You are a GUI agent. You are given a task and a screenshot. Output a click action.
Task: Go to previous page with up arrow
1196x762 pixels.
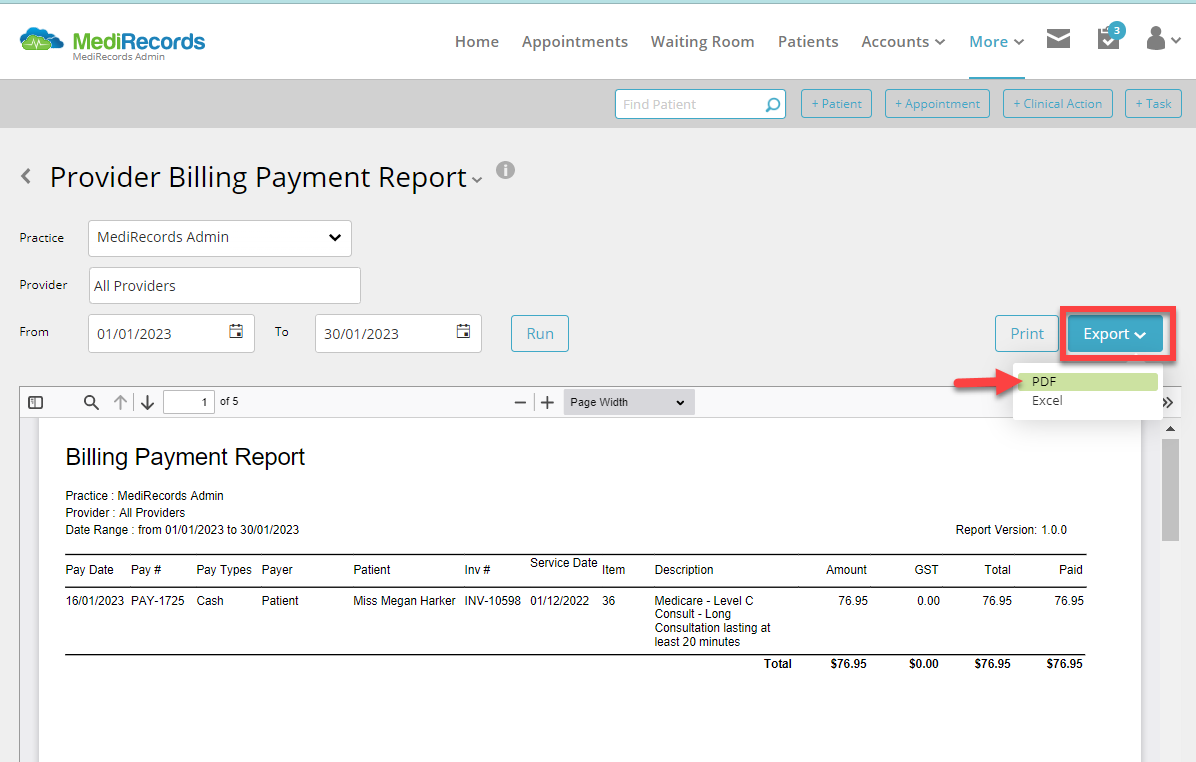point(121,402)
